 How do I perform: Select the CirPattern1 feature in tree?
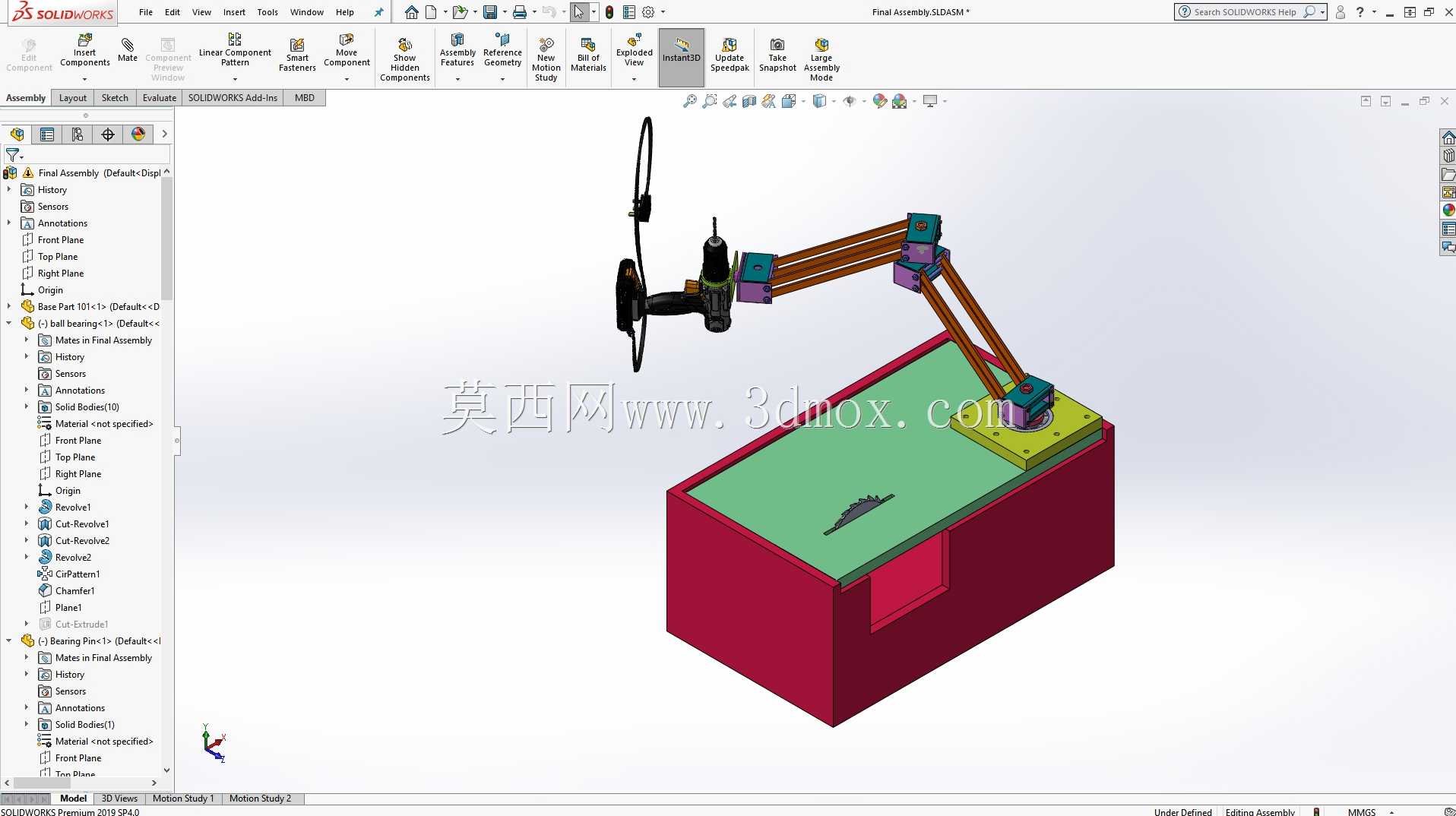(78, 574)
